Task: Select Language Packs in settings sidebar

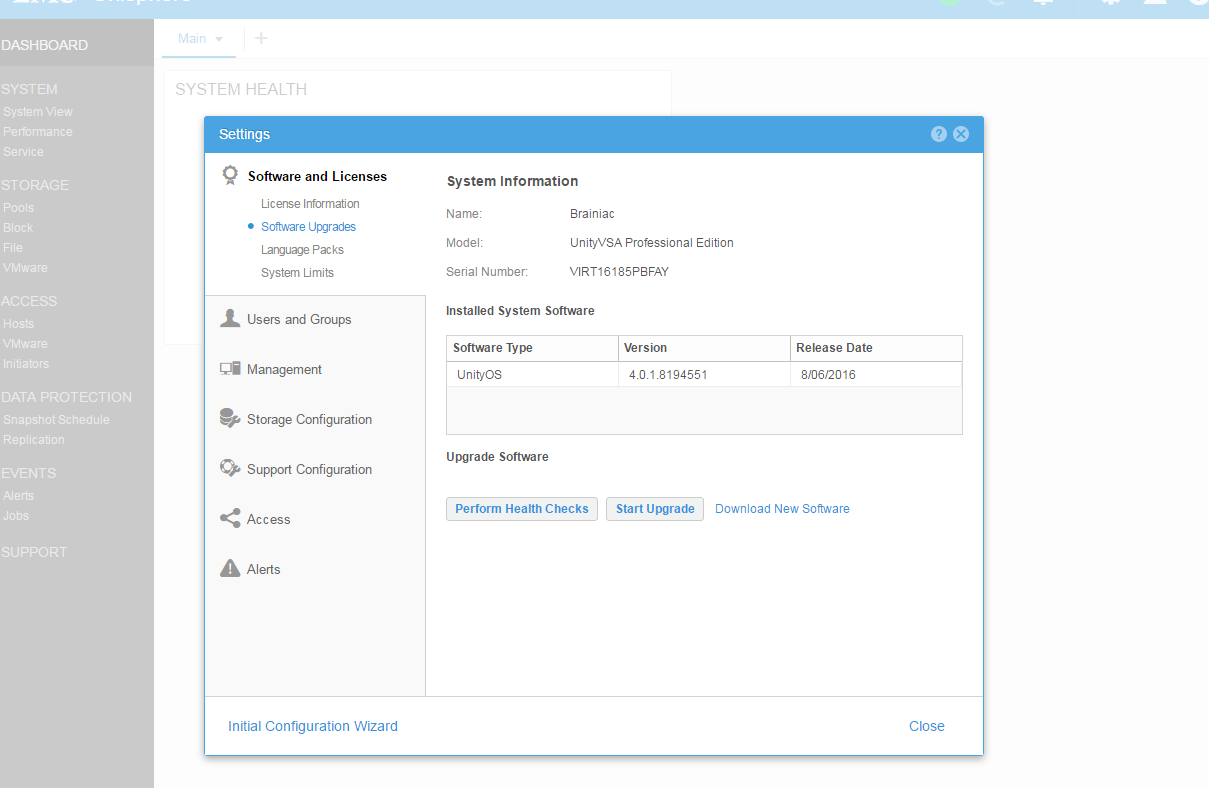Action: point(302,250)
